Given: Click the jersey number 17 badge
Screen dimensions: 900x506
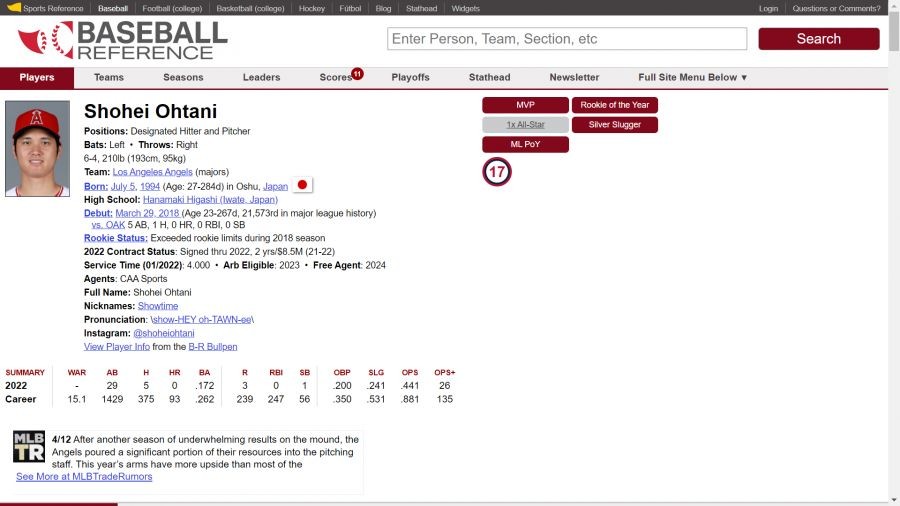Looking at the screenshot, I should (x=497, y=172).
